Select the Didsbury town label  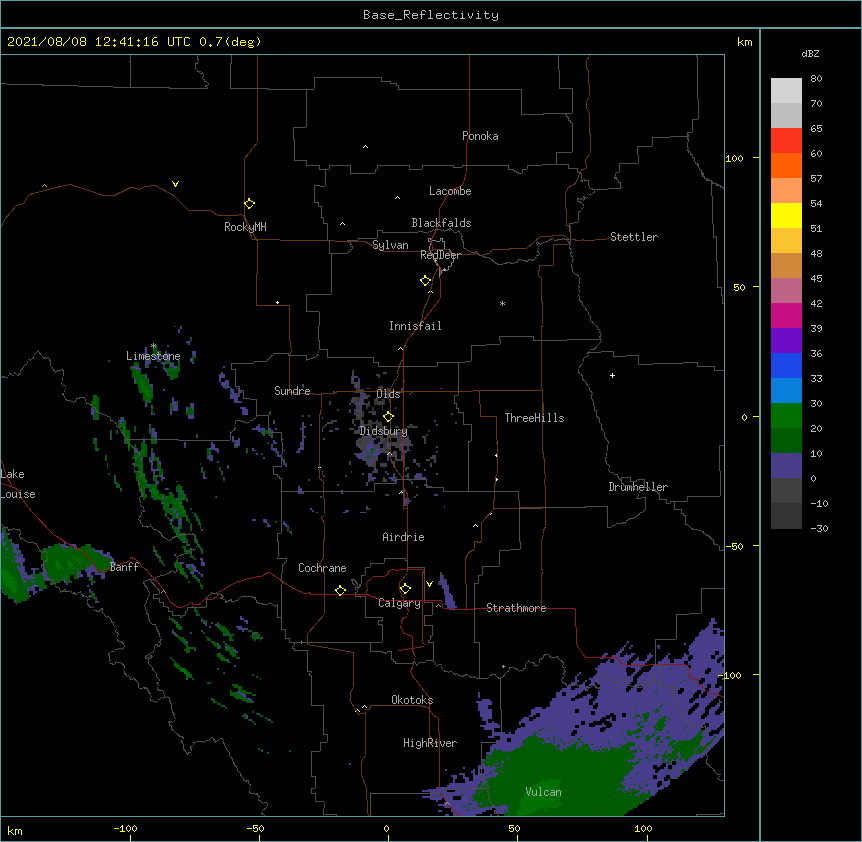384,431
